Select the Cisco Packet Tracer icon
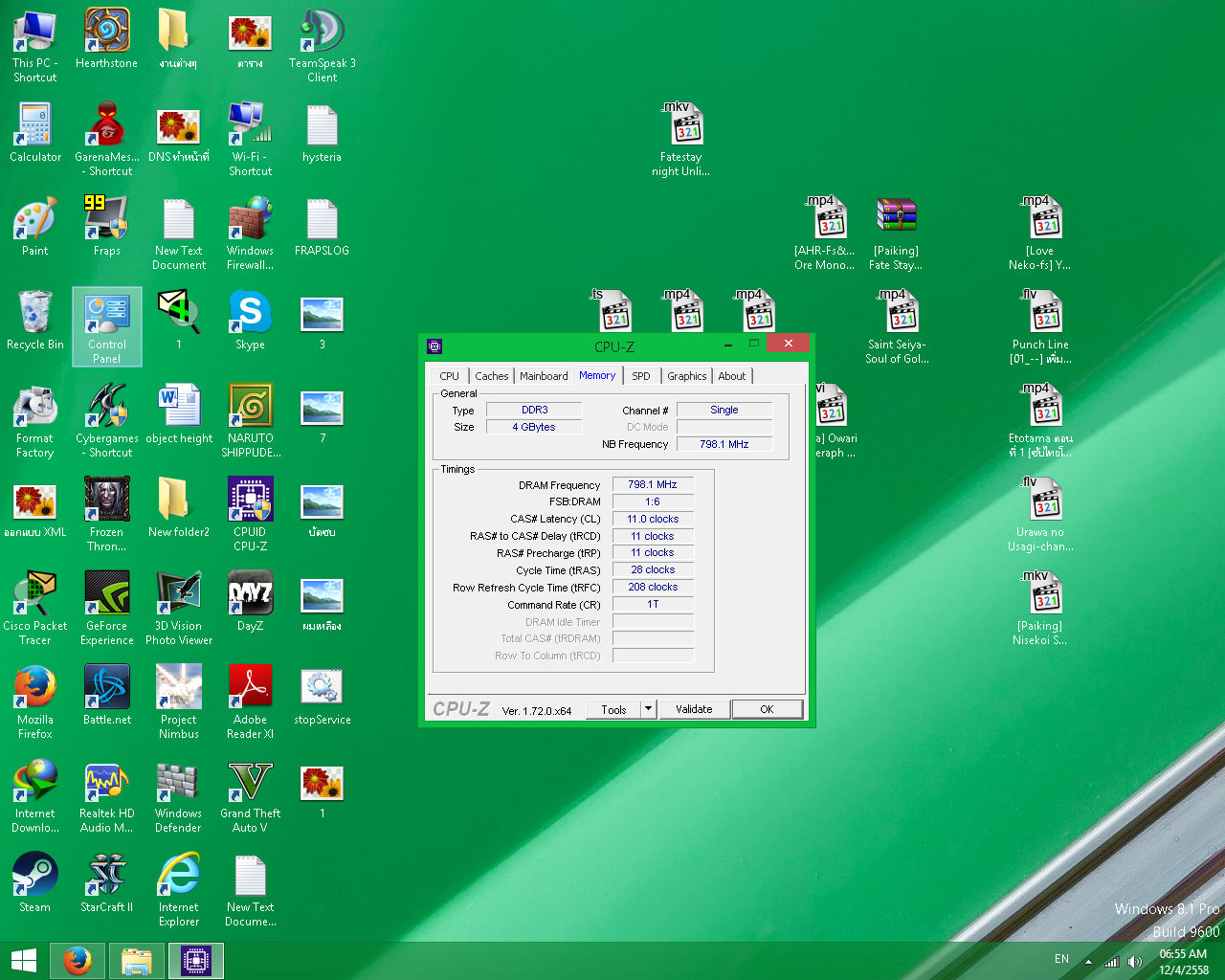 coord(34,594)
